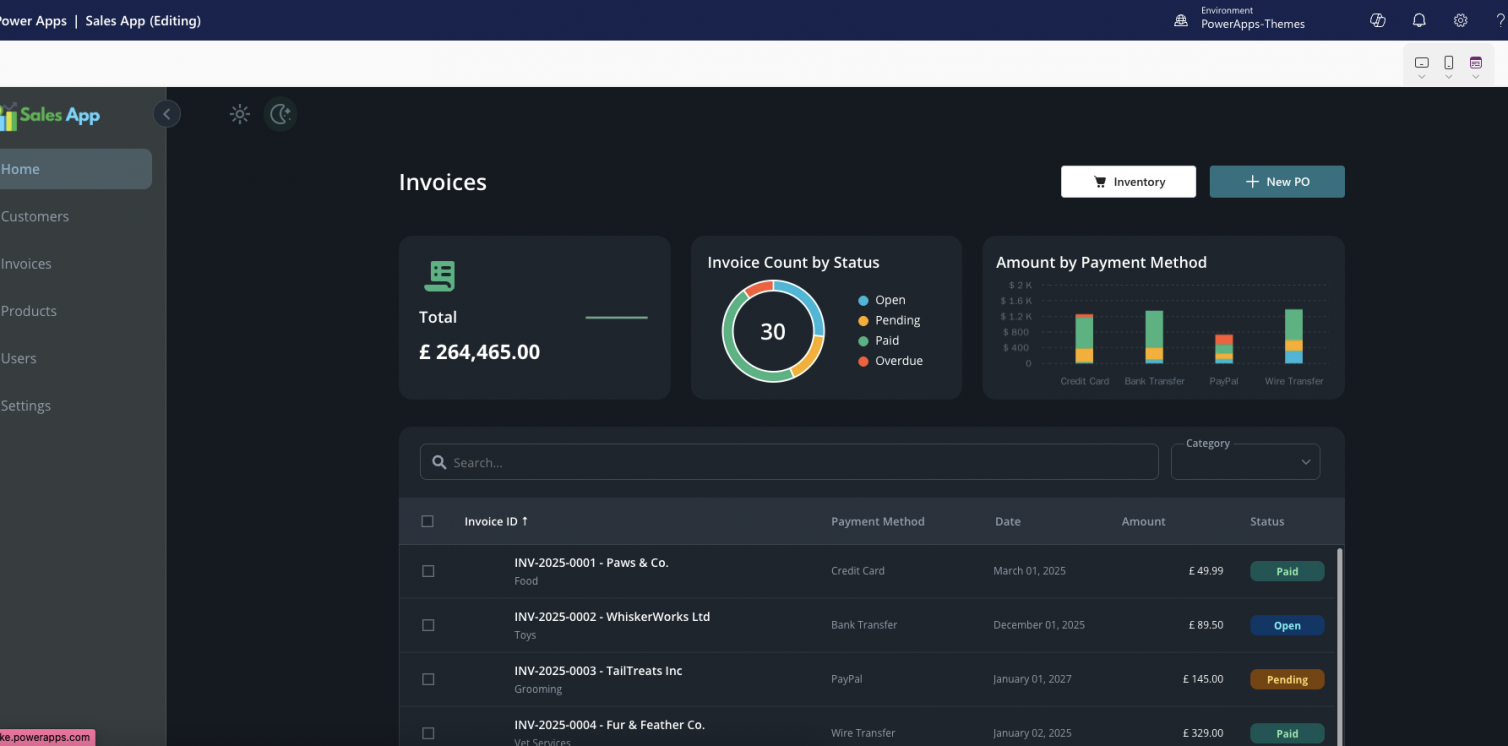Click the Inventory button
The image size is (1508, 746).
click(x=1128, y=181)
